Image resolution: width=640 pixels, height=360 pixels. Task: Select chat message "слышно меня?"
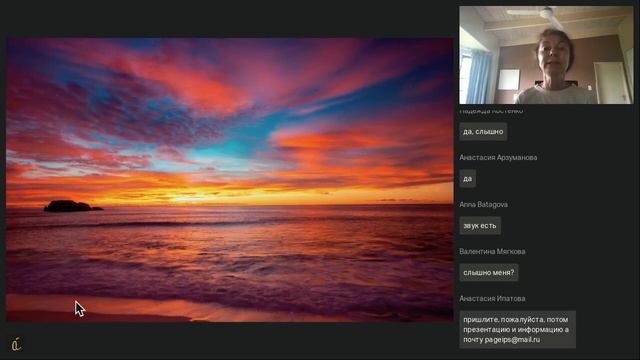click(489, 273)
